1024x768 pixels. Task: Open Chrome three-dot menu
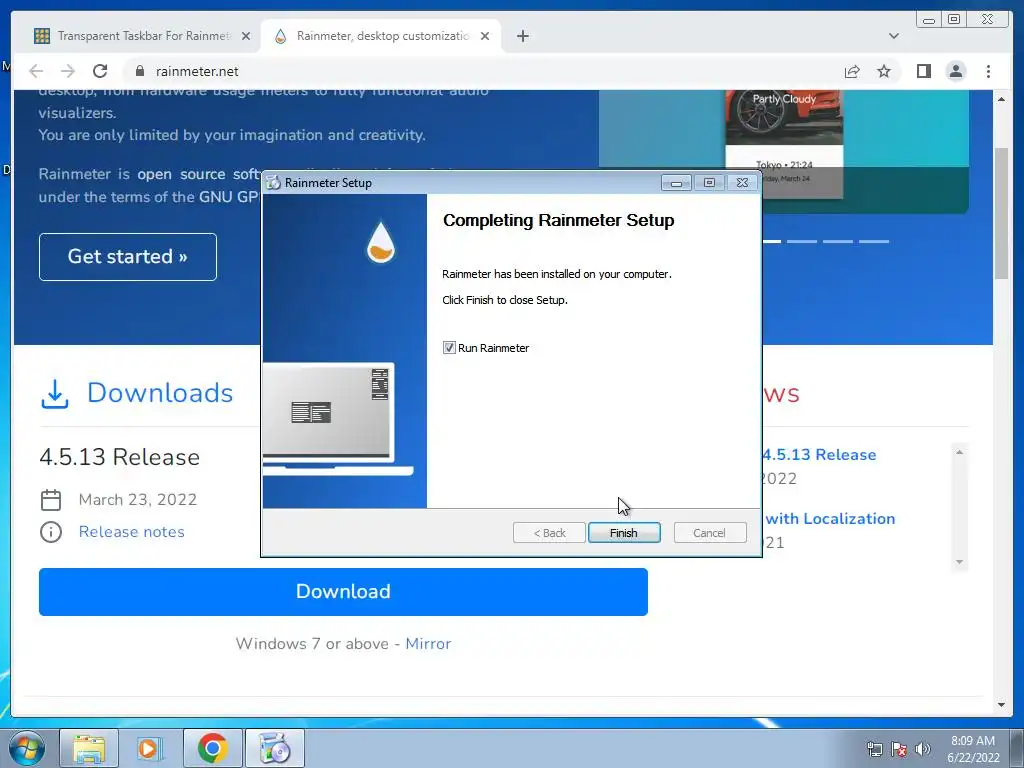(988, 71)
